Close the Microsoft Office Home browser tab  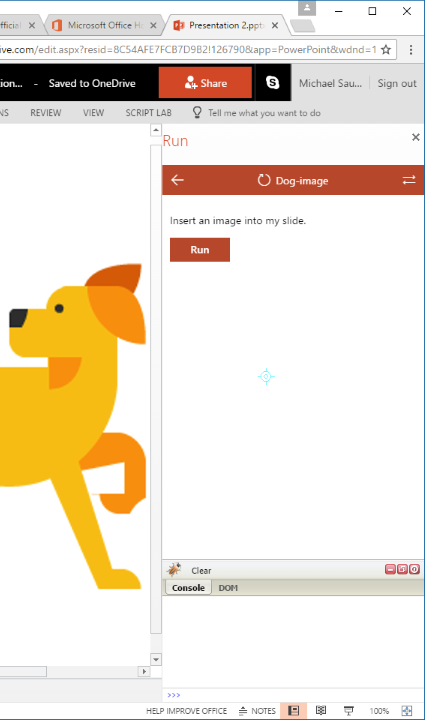click(x=153, y=25)
